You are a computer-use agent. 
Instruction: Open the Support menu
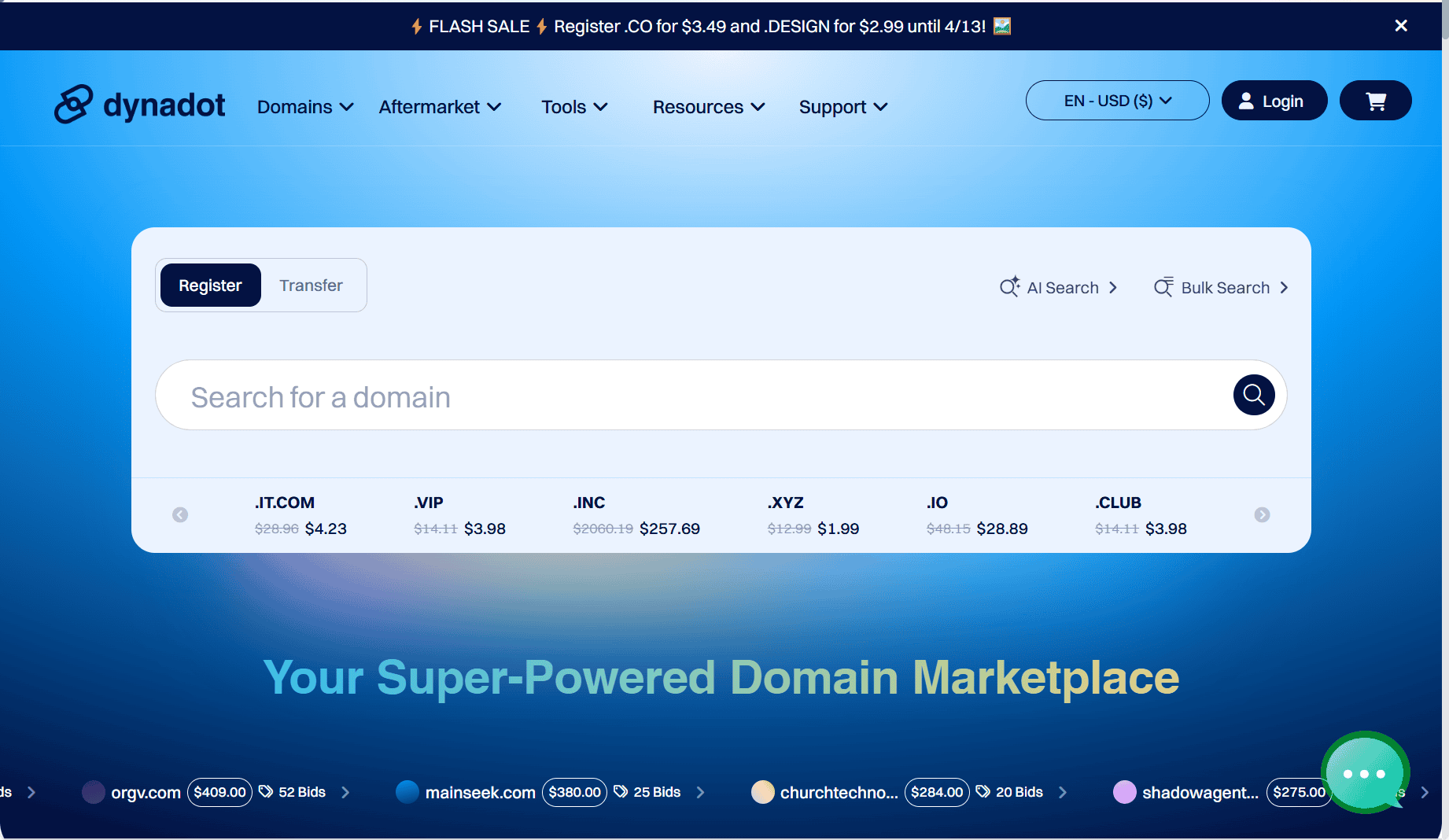pos(843,107)
